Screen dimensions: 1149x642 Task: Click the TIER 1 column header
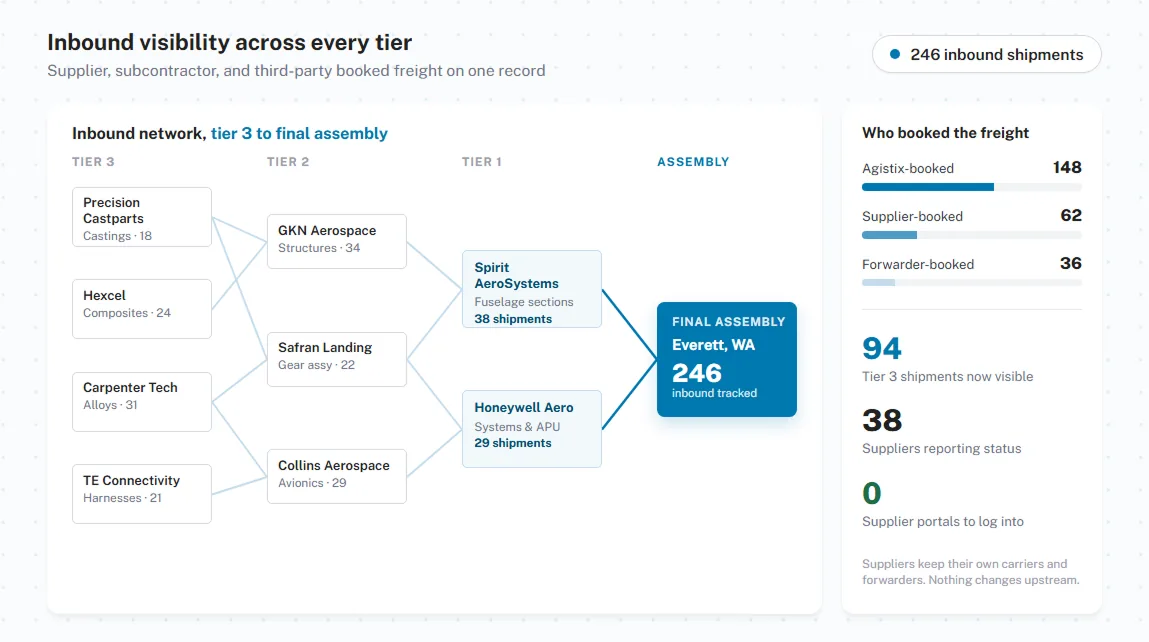tap(481, 162)
